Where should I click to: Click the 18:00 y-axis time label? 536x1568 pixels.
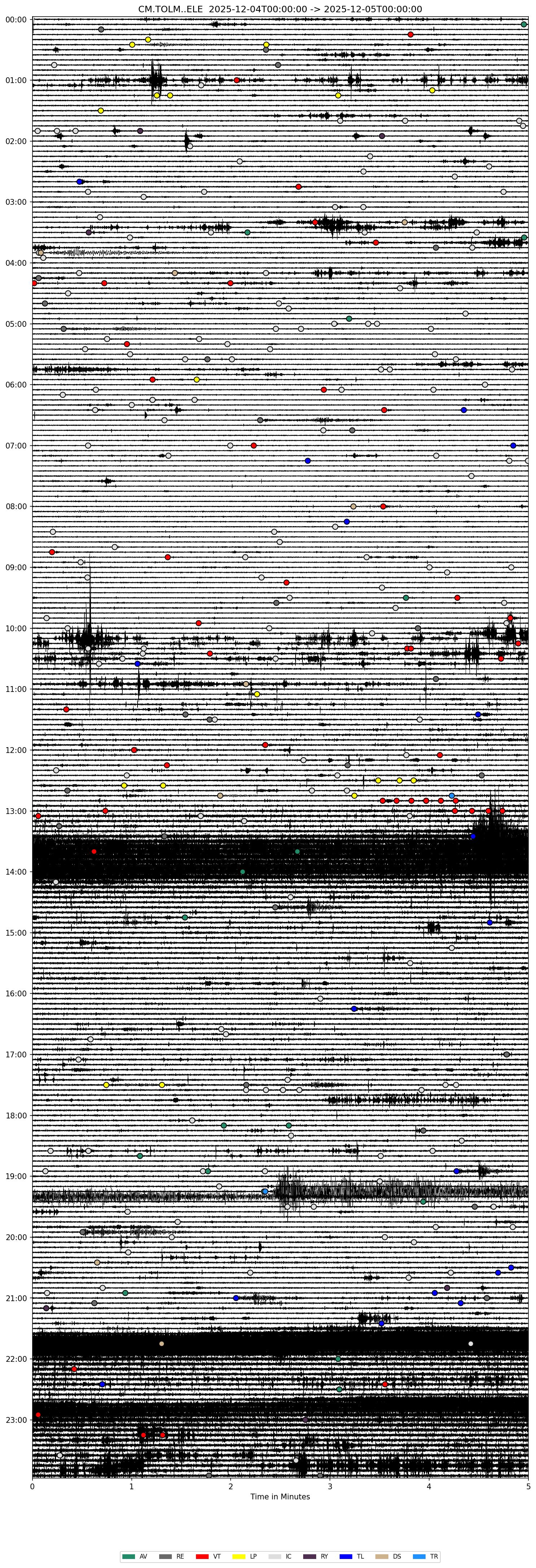(16, 1115)
